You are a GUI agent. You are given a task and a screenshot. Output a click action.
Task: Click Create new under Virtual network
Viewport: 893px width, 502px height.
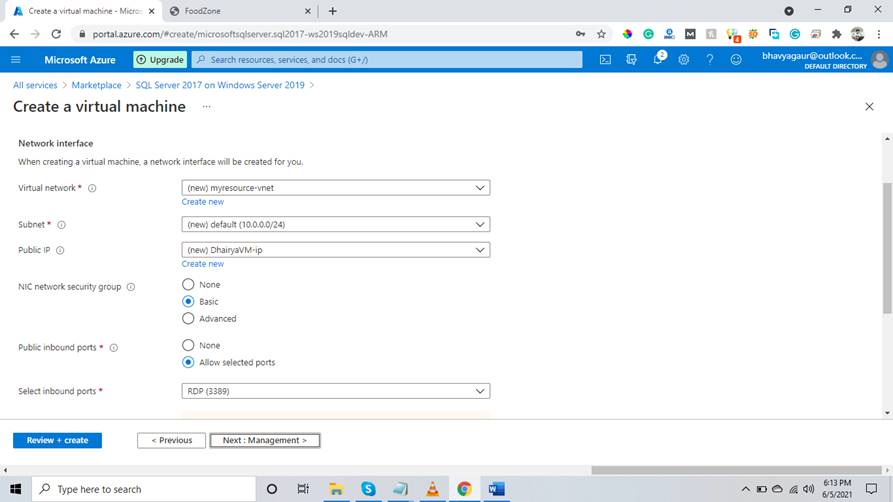[x=203, y=202]
